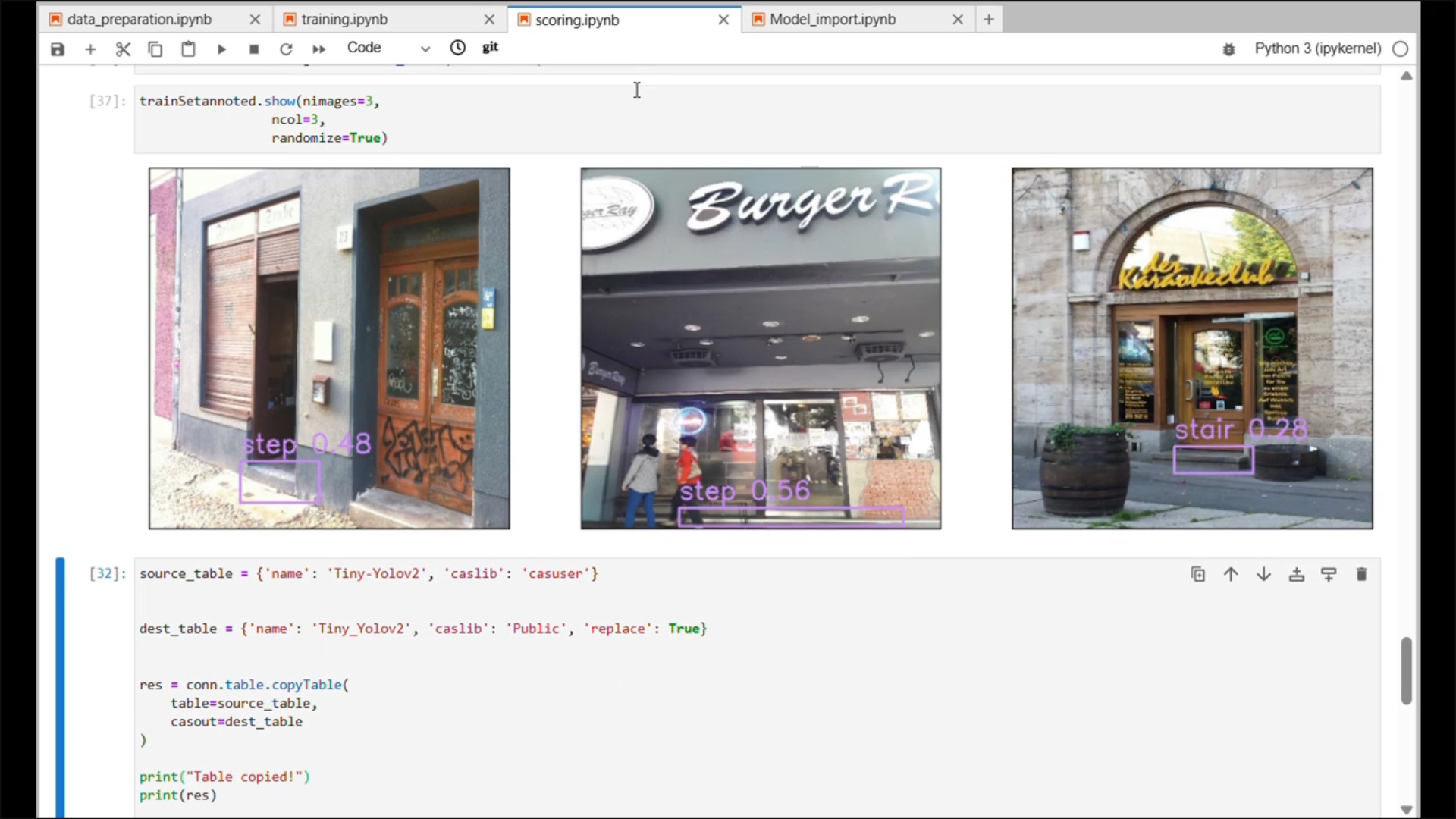Delete the active cell with the trash icon
Viewport: 1456px width, 819px height.
(1361, 575)
